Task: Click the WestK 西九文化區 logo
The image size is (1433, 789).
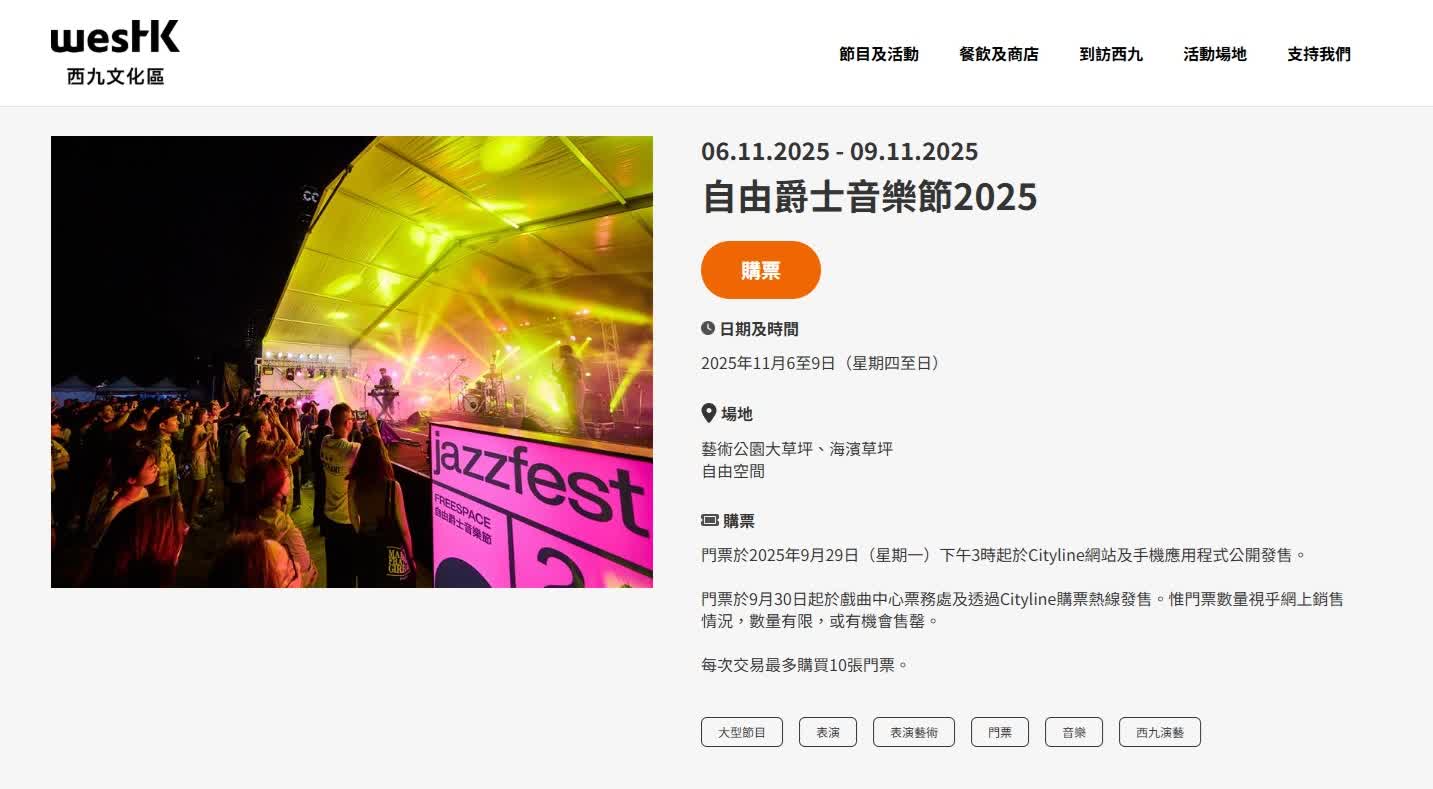Action: tap(115, 53)
